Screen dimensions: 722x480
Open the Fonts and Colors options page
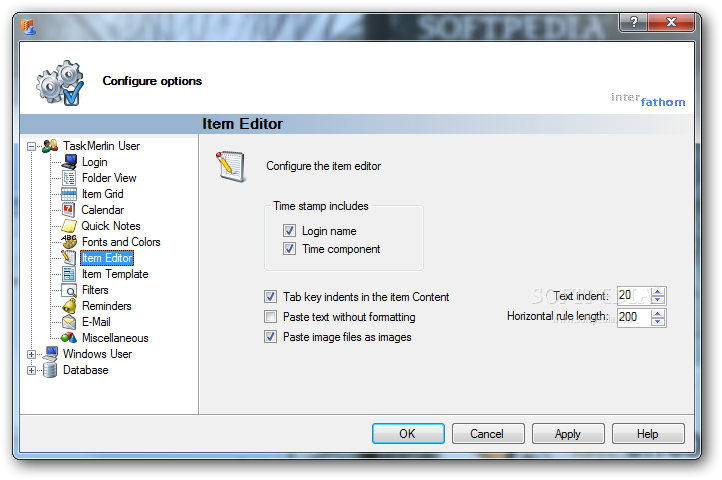pyautogui.click(x=121, y=242)
